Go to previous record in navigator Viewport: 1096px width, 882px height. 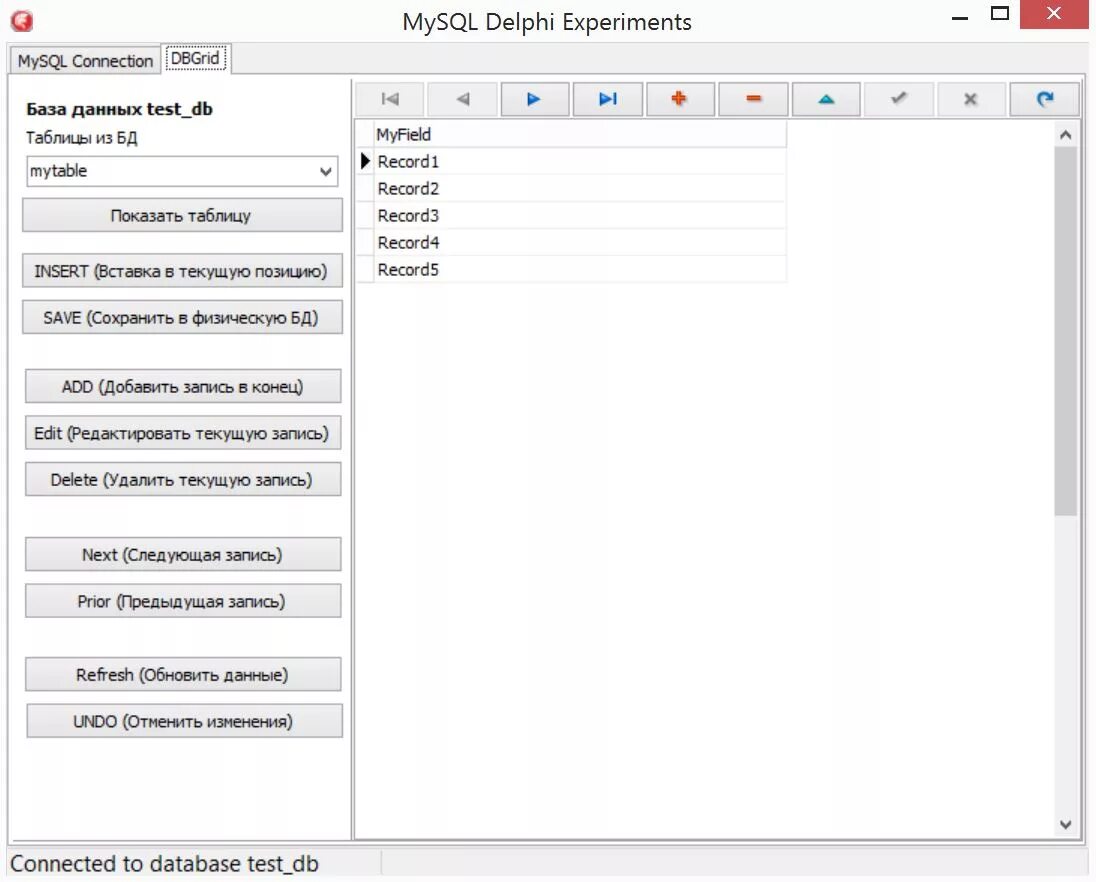462,99
